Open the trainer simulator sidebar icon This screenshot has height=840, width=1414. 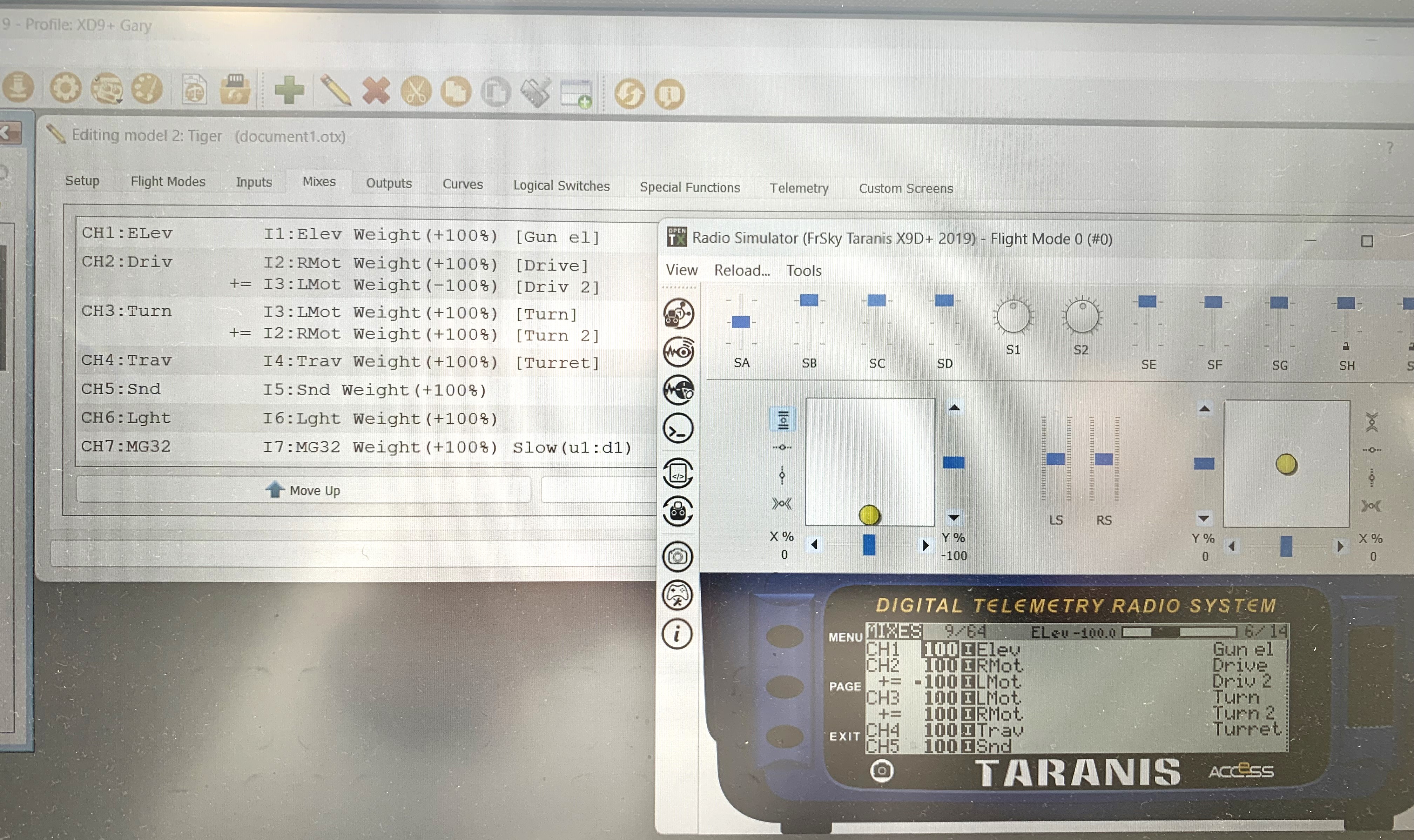tap(679, 390)
